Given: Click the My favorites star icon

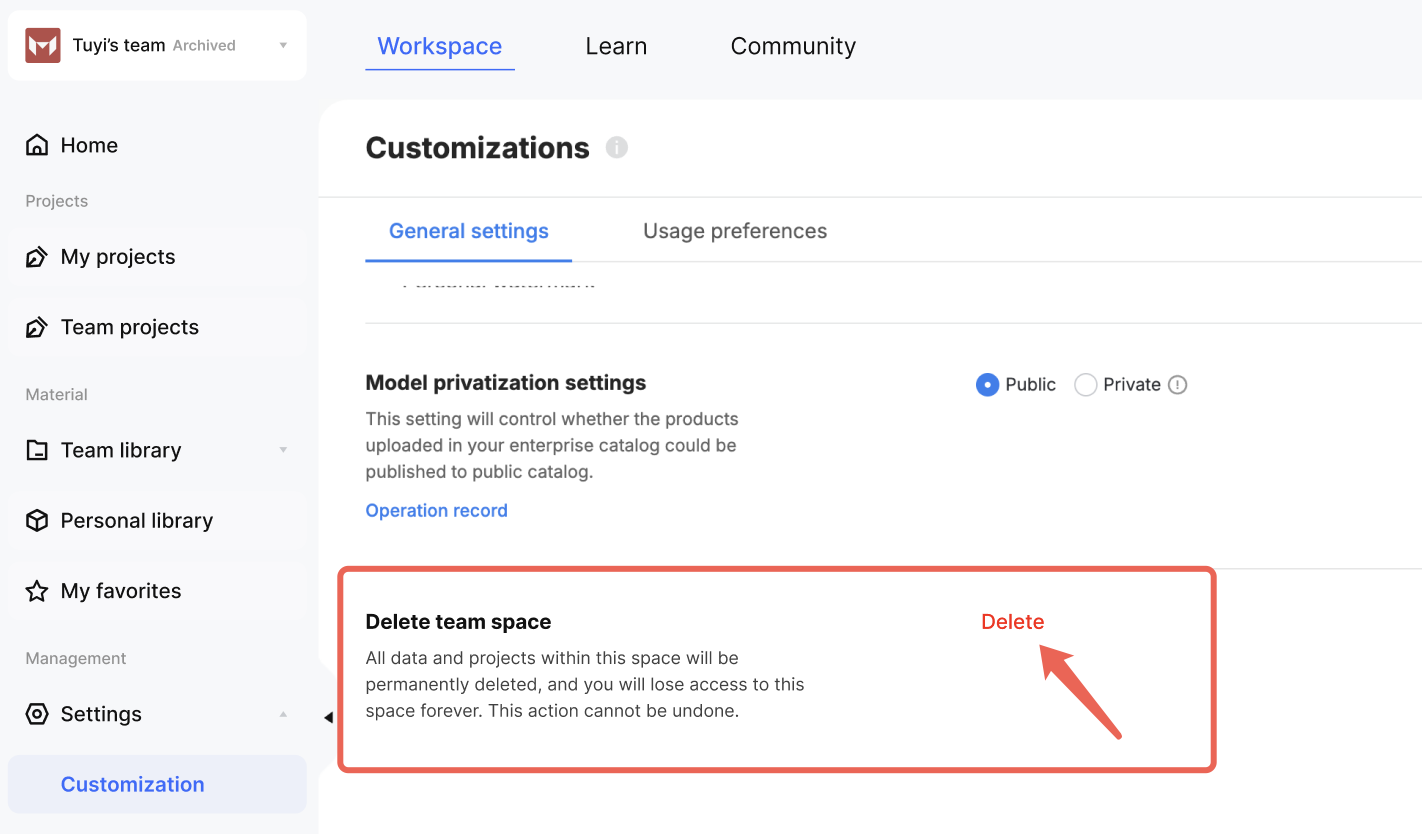Looking at the screenshot, I should (x=37, y=591).
